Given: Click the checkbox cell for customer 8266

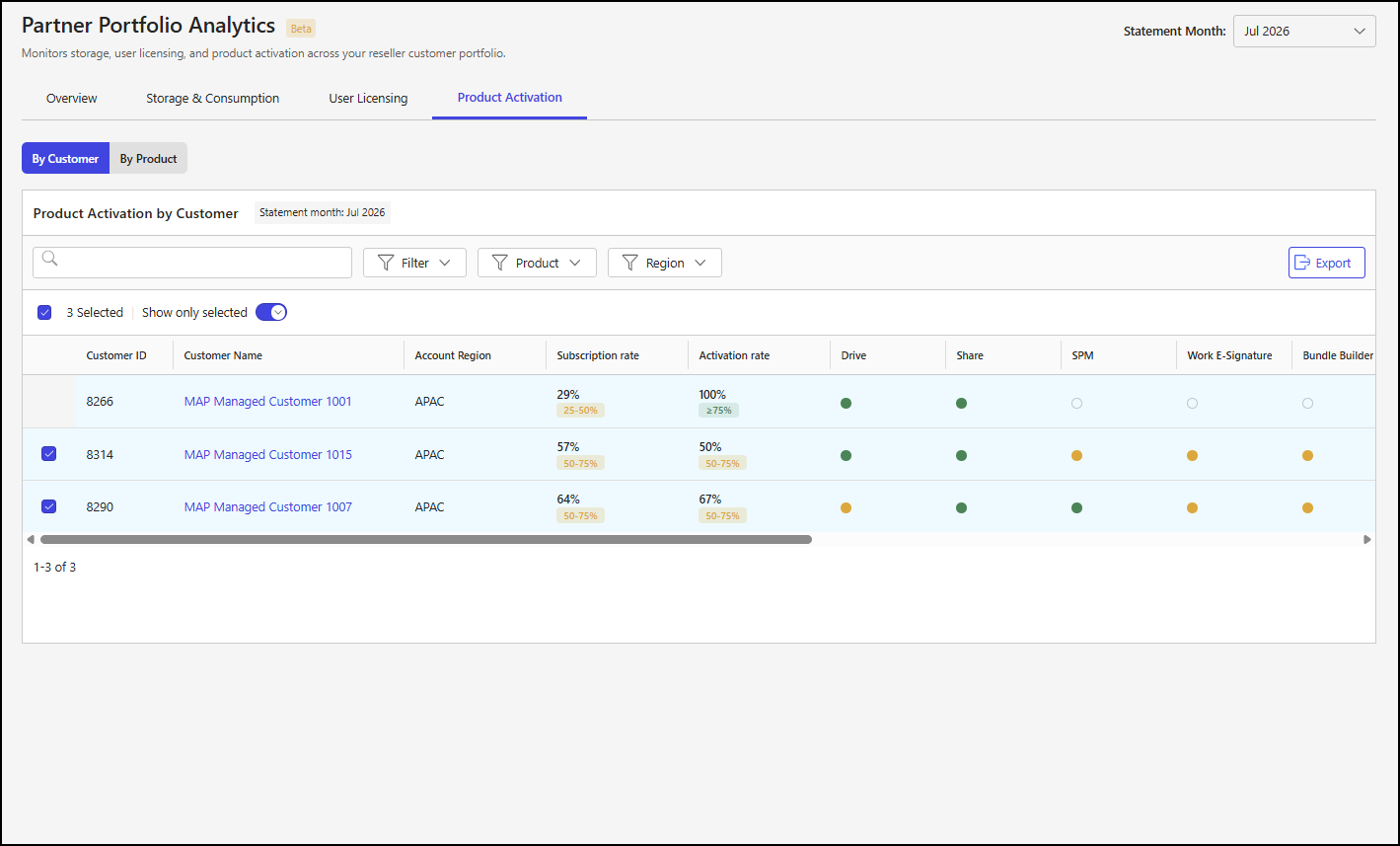Looking at the screenshot, I should coord(48,402).
